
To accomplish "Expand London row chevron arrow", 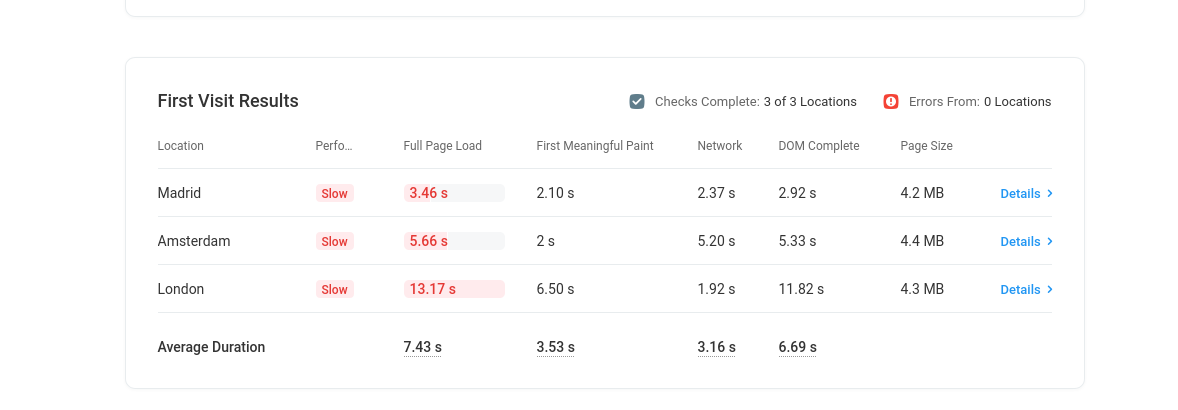I will (x=1050, y=289).
